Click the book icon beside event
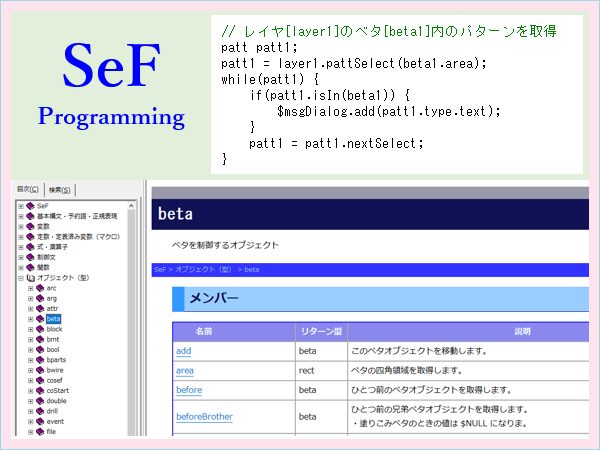The width and height of the screenshot is (600, 450). pos(41,421)
